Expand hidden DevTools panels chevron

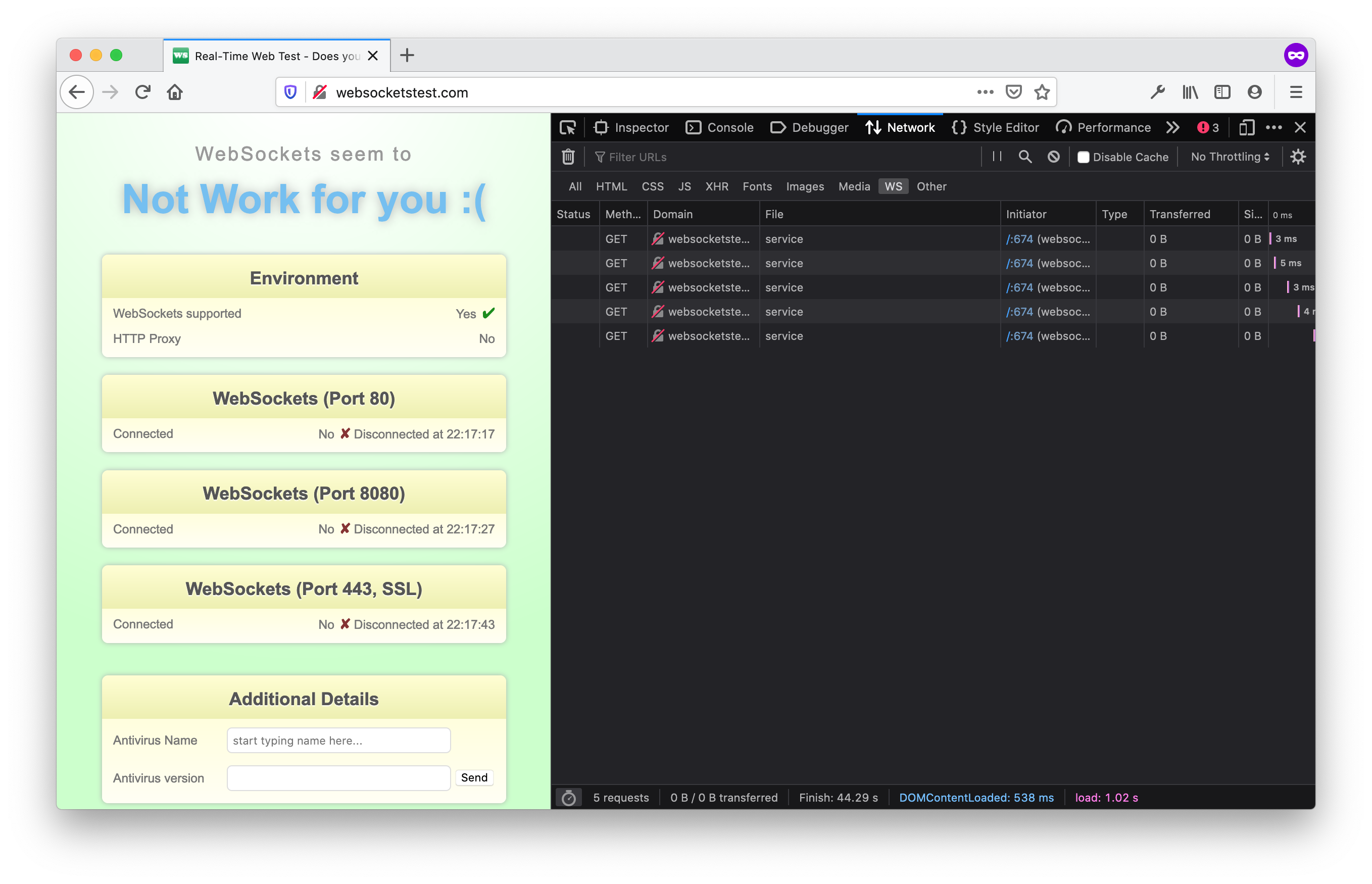point(1173,127)
